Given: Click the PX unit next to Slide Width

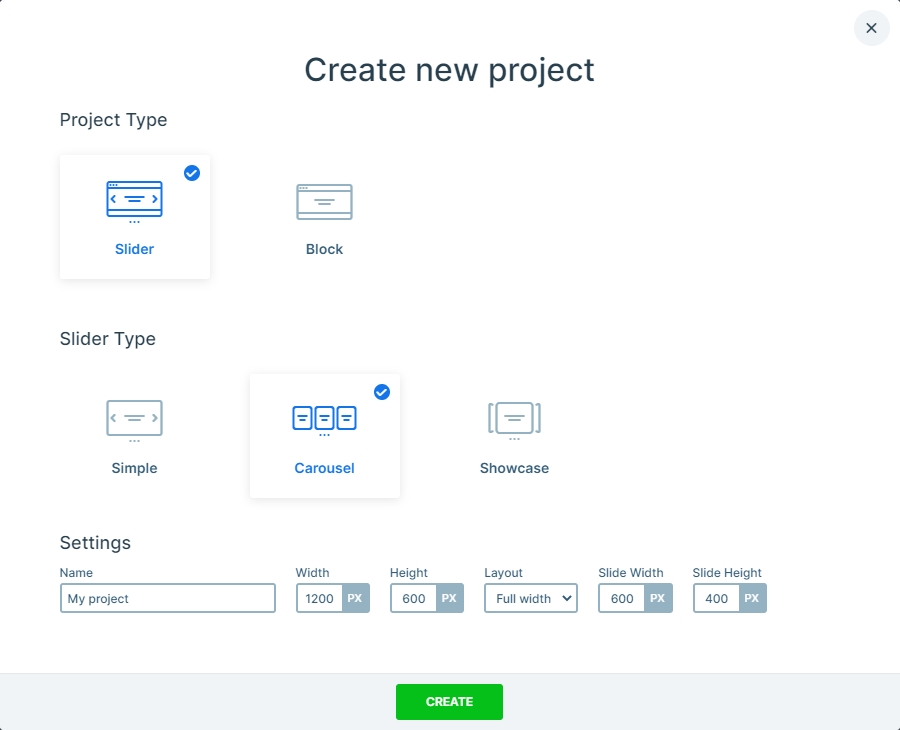Looking at the screenshot, I should pyautogui.click(x=658, y=598).
